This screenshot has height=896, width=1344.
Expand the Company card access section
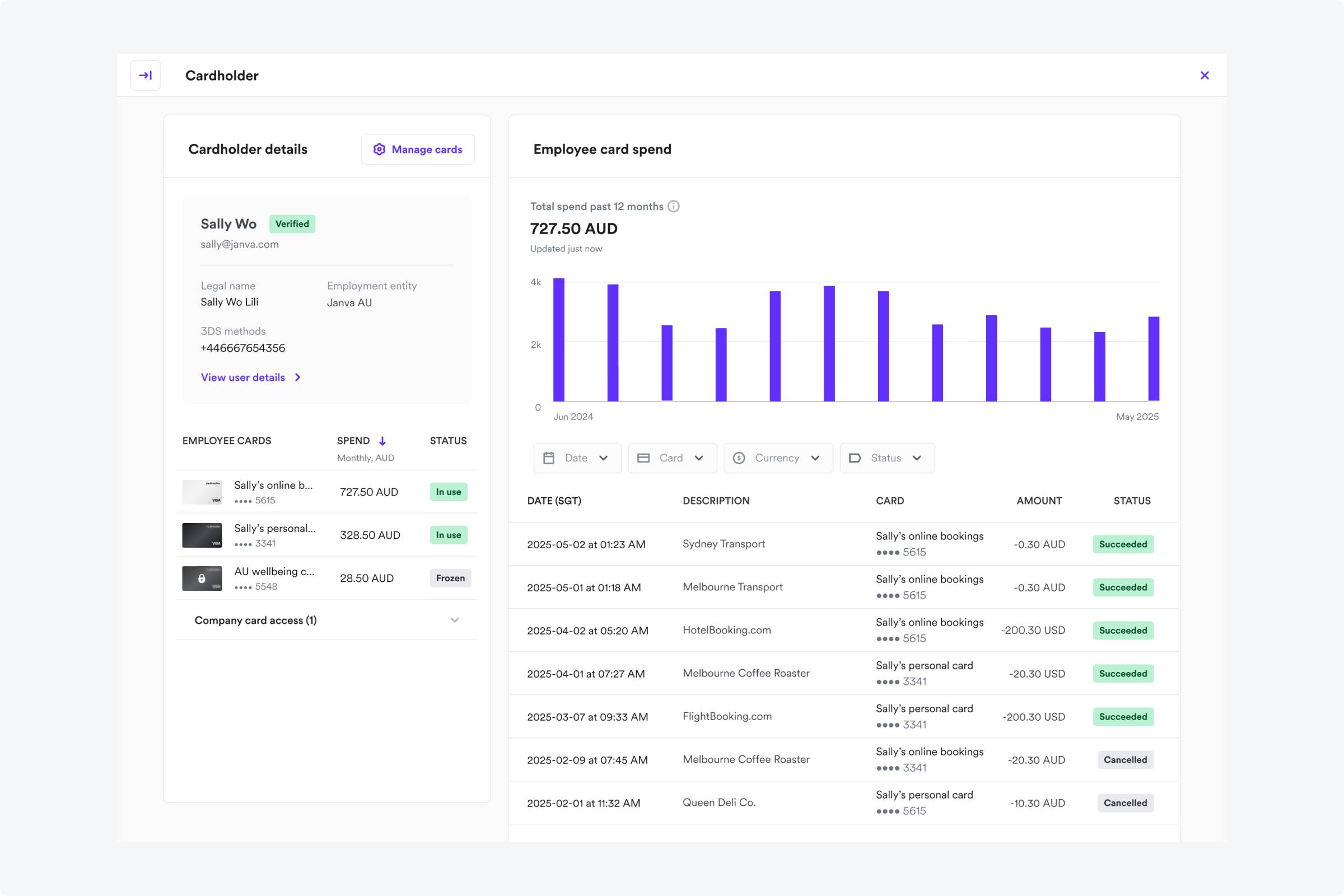(454, 620)
